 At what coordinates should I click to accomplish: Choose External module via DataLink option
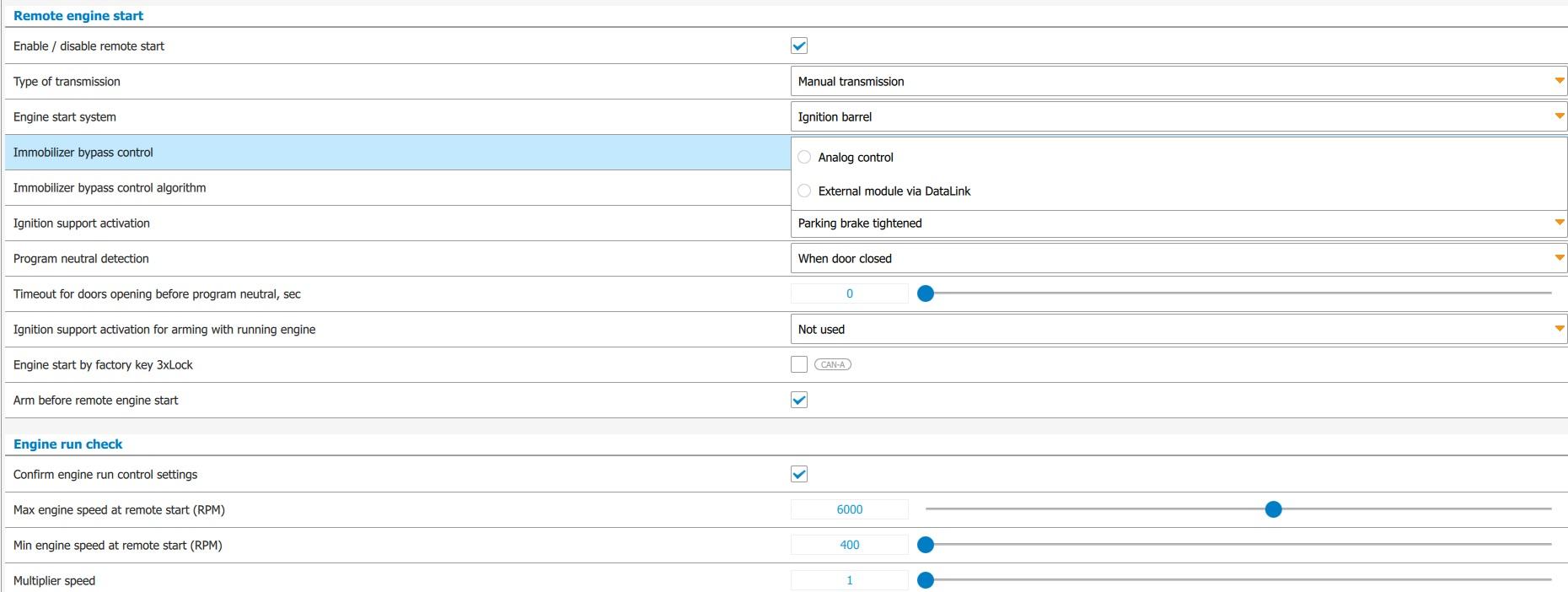(804, 191)
